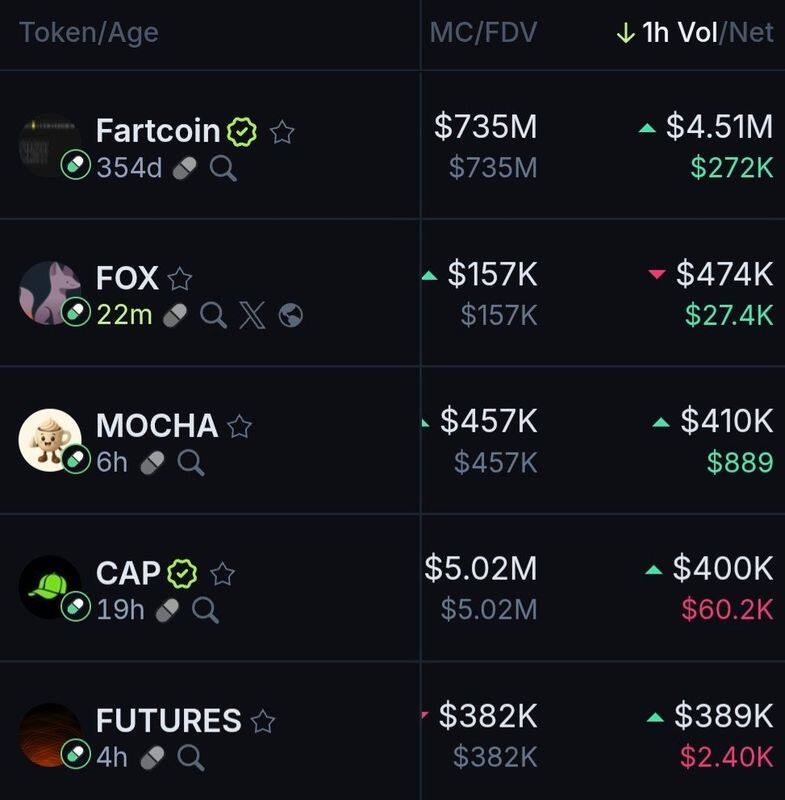
Task: Click the verified badge next to Fartcoin
Action: click(243, 131)
